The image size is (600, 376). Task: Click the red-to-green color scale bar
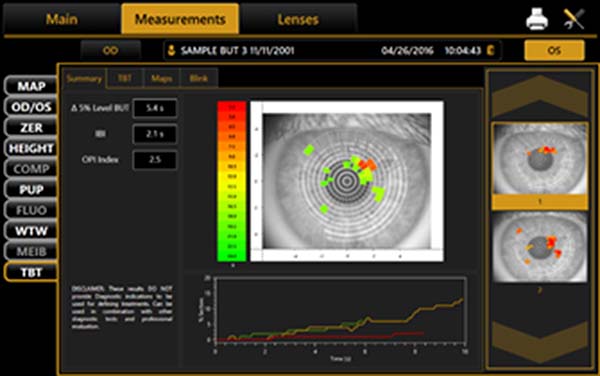232,181
